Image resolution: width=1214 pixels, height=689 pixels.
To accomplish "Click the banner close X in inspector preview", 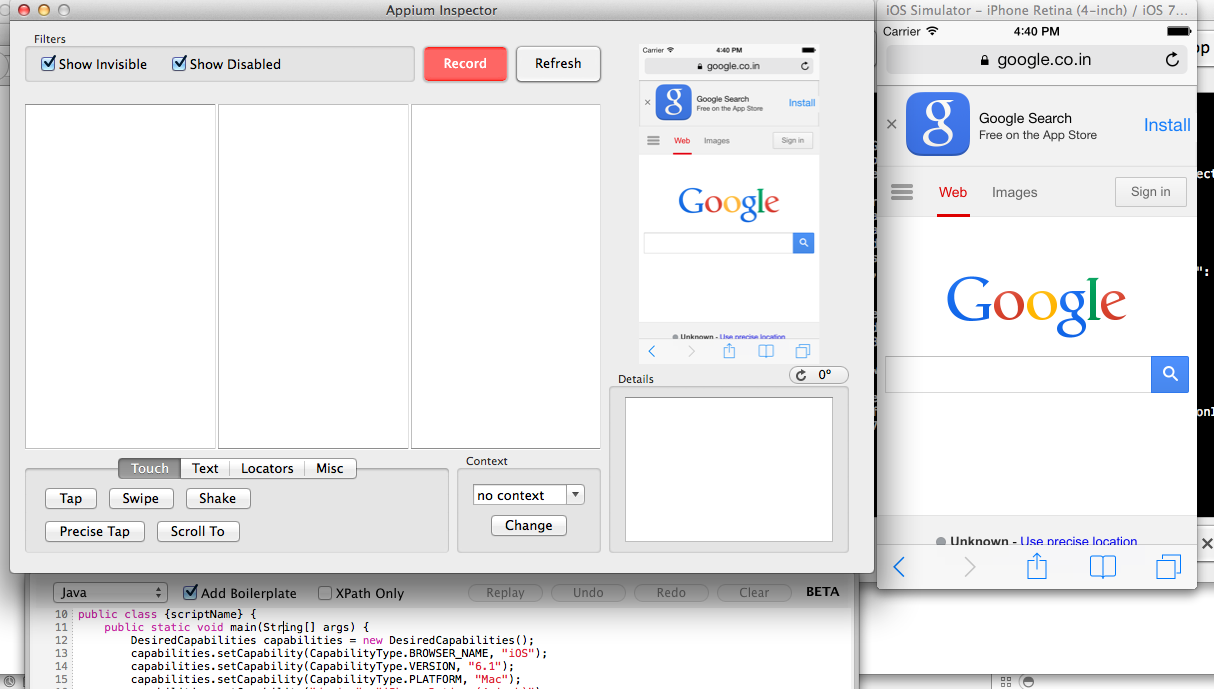I will [647, 102].
